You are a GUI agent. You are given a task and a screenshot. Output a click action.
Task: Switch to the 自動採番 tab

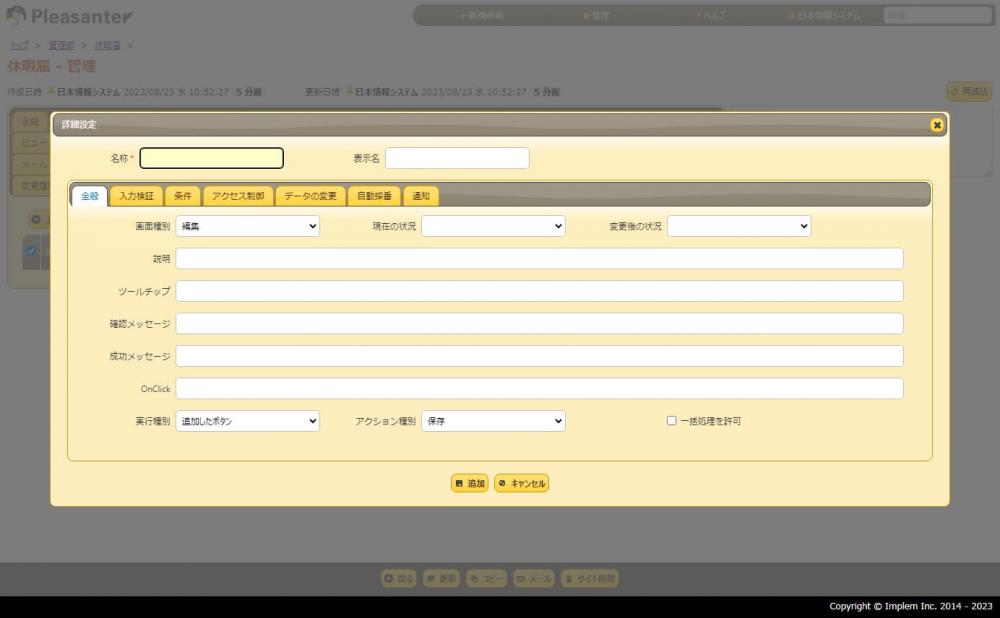coord(374,196)
